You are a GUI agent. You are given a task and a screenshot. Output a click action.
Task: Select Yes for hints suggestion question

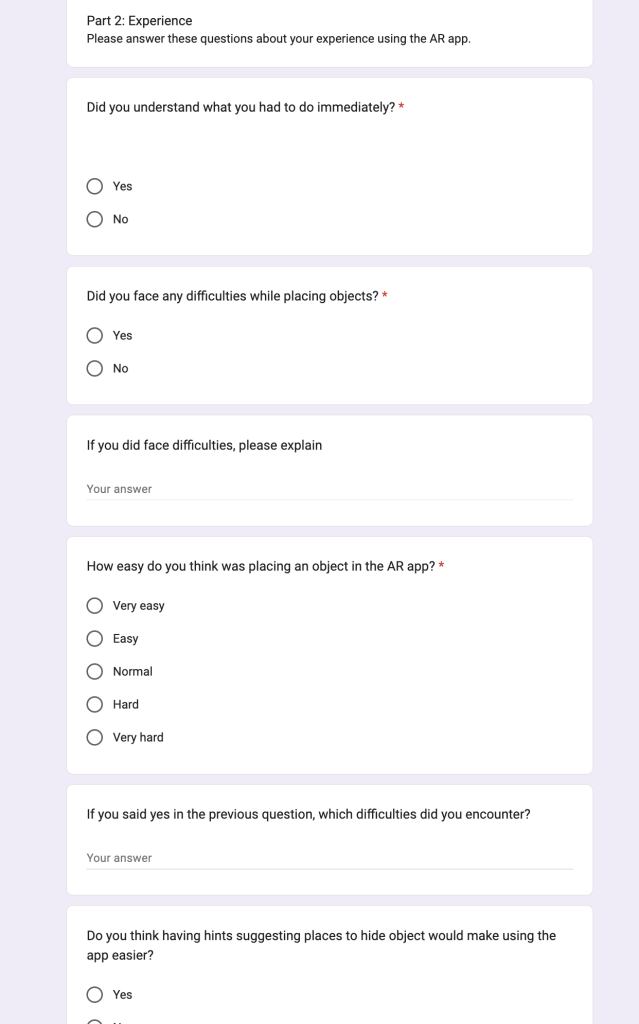tap(95, 995)
